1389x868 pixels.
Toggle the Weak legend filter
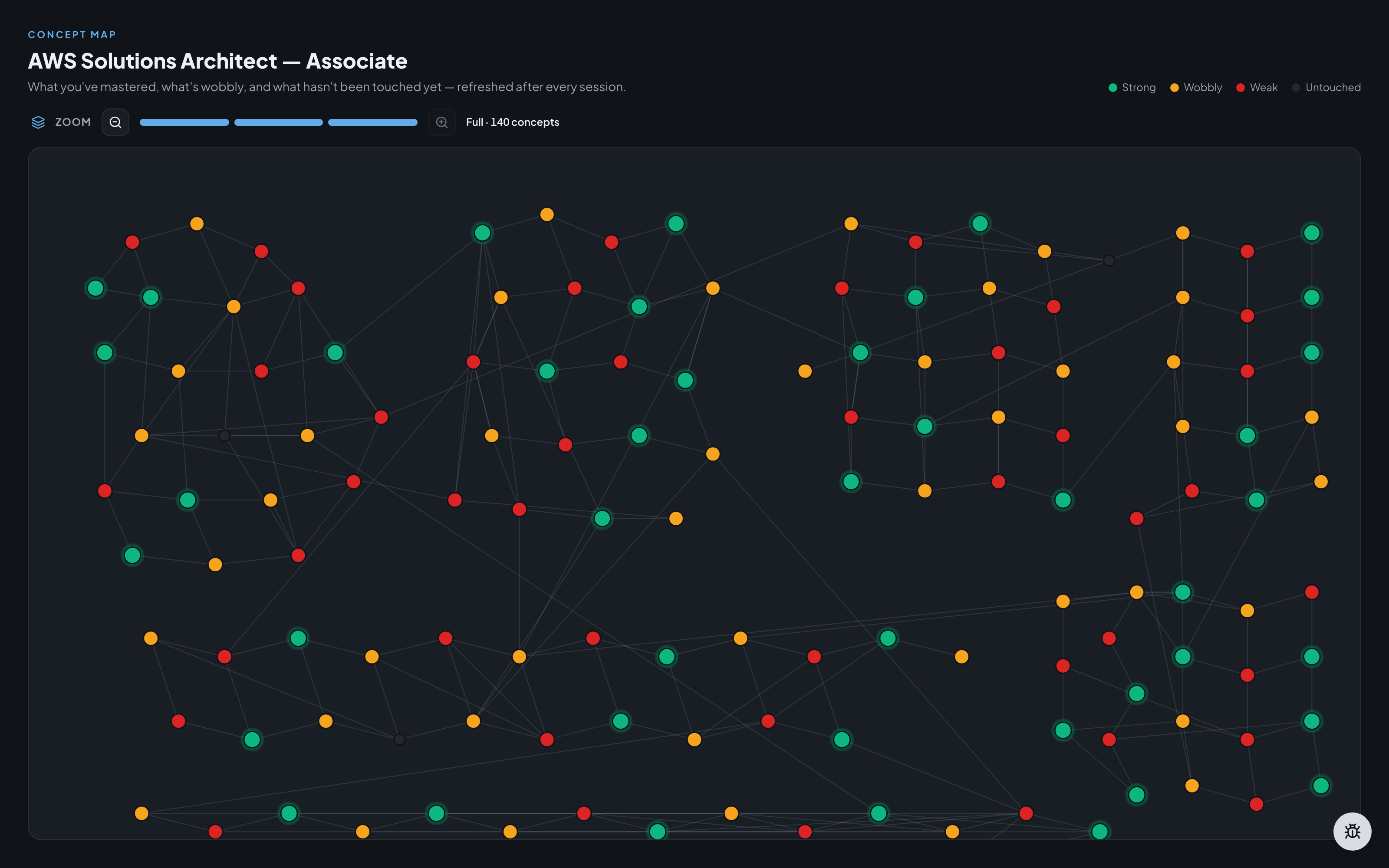click(x=1257, y=87)
